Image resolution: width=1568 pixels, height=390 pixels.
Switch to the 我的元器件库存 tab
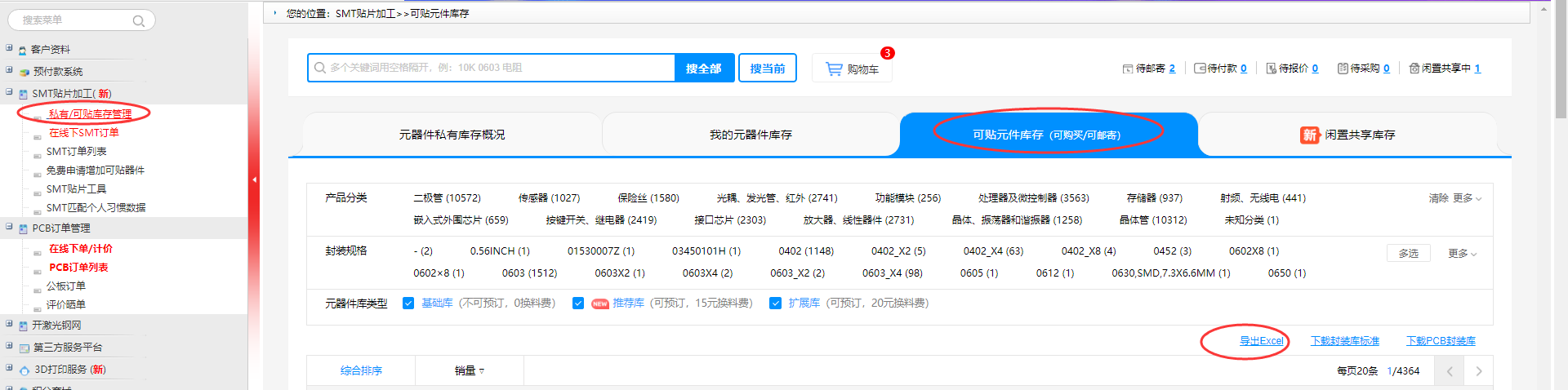750,135
